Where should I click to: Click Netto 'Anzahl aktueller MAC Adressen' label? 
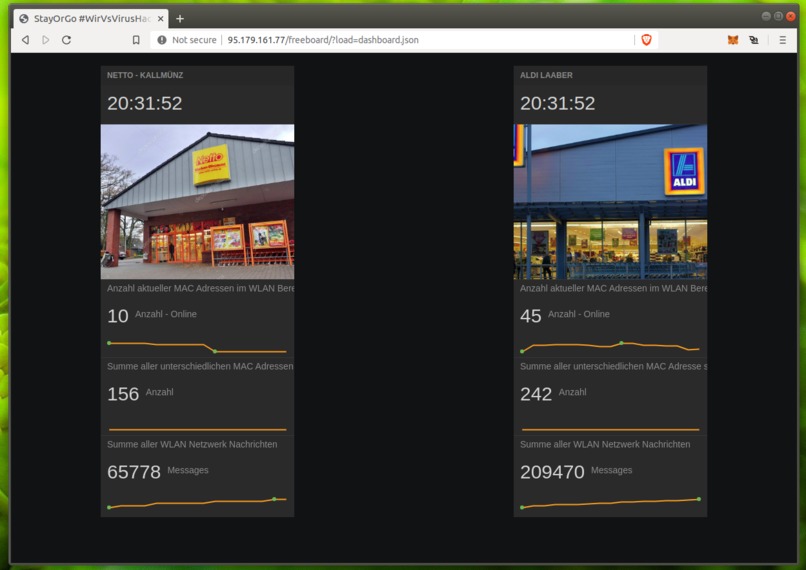(x=200, y=288)
